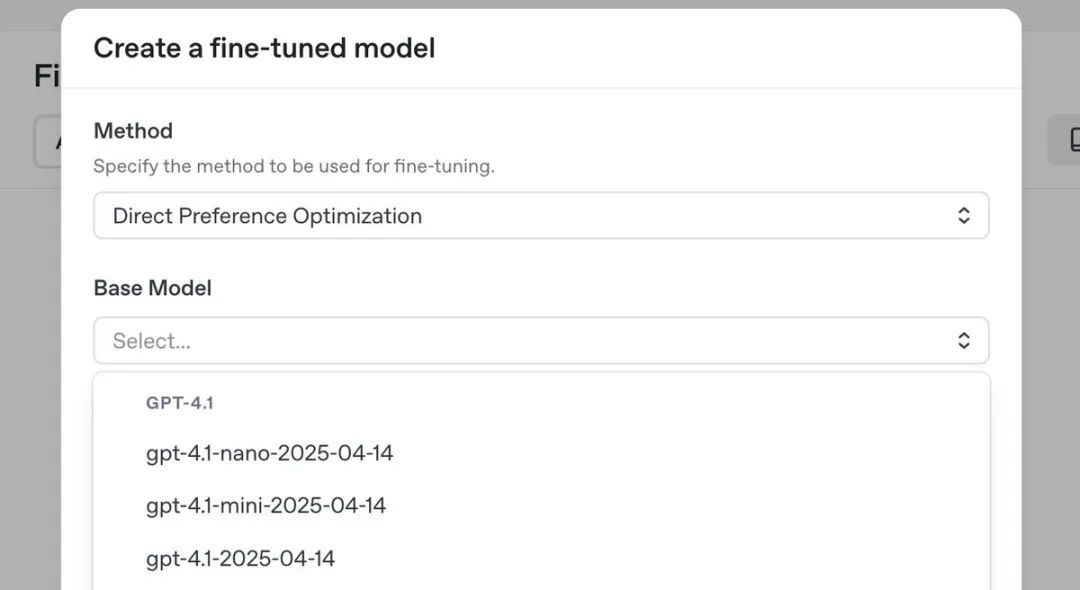1080x590 pixels.
Task: Click the GPT-4.1 group header in the list
Action: pos(180,403)
